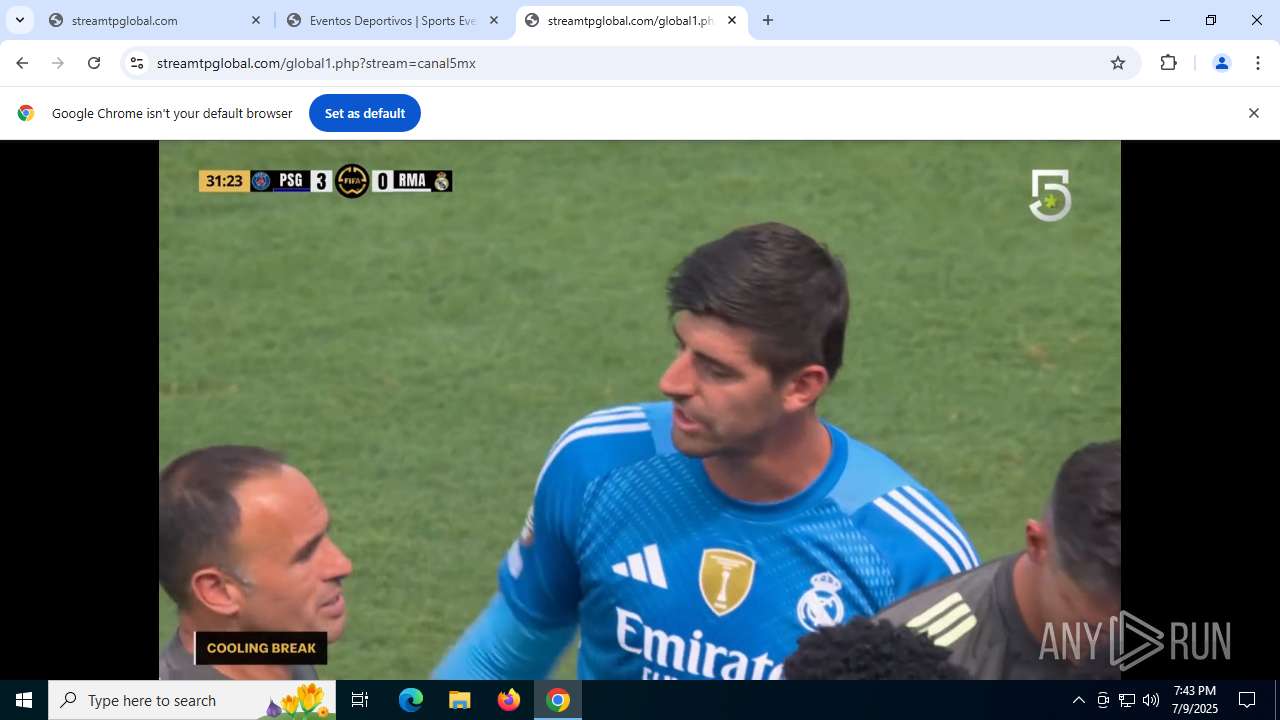
Task: Click the COOLING BREAK caption
Action: pyautogui.click(x=261, y=648)
